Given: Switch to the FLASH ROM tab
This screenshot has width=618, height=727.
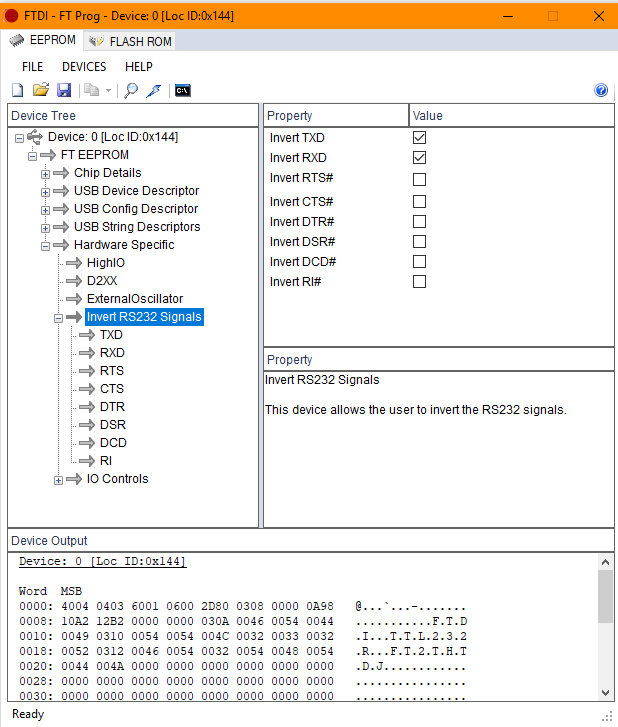Looking at the screenshot, I should coord(130,41).
